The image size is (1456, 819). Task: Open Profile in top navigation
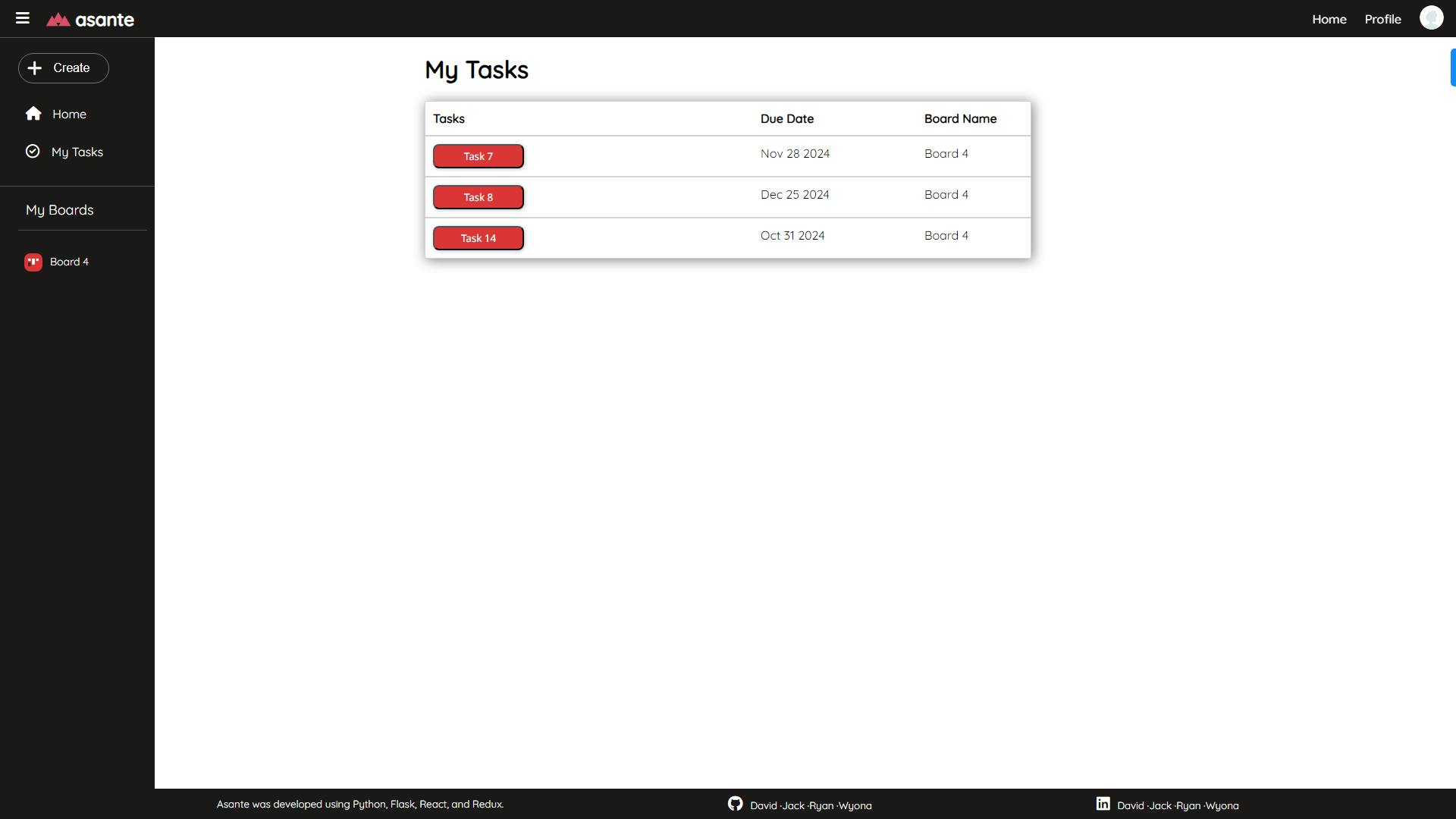click(1382, 20)
